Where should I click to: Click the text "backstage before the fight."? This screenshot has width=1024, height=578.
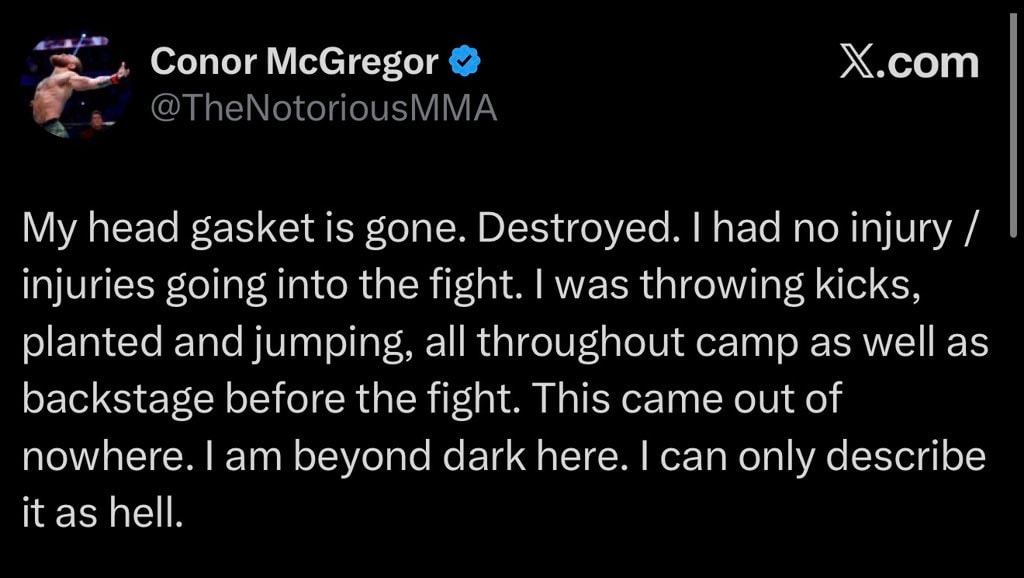pos(270,399)
